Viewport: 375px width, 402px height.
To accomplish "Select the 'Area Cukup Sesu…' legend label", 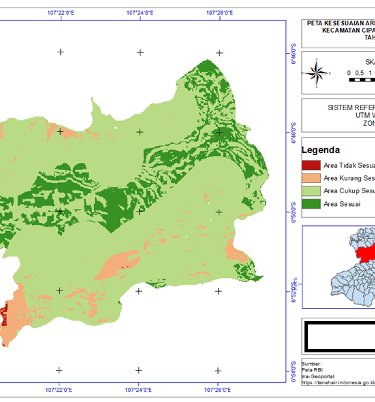I will point(349,191).
